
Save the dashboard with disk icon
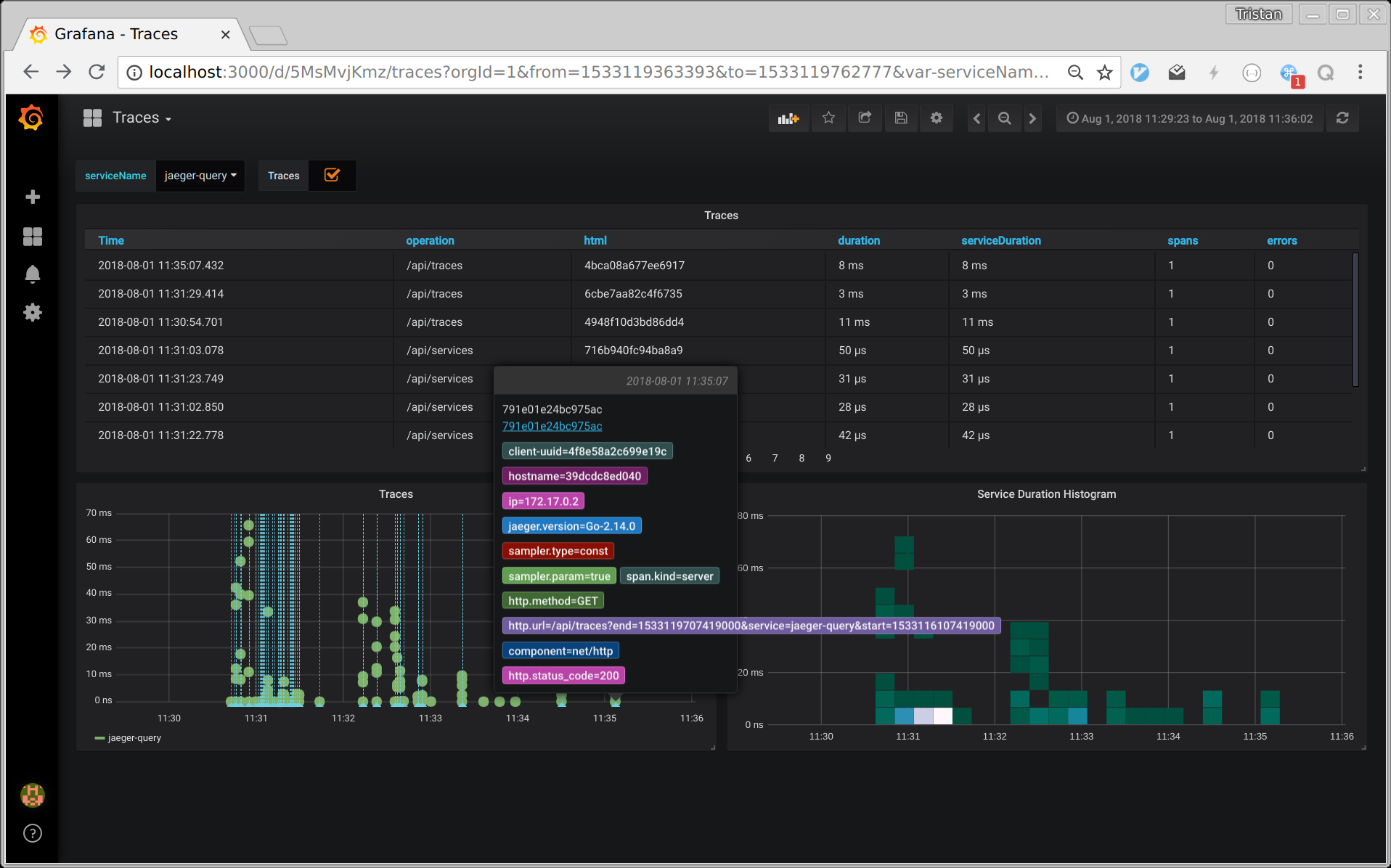click(x=901, y=118)
